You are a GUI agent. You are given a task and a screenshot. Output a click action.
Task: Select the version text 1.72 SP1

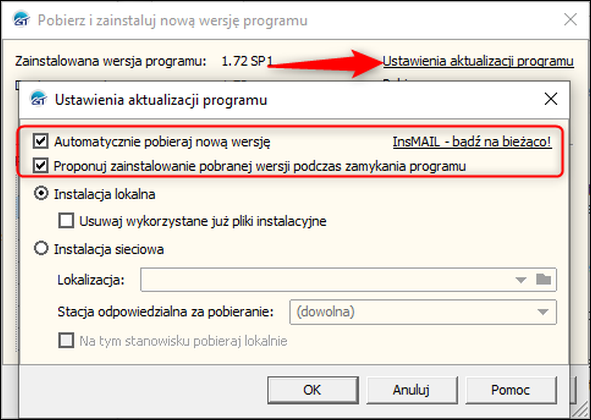coord(247,61)
